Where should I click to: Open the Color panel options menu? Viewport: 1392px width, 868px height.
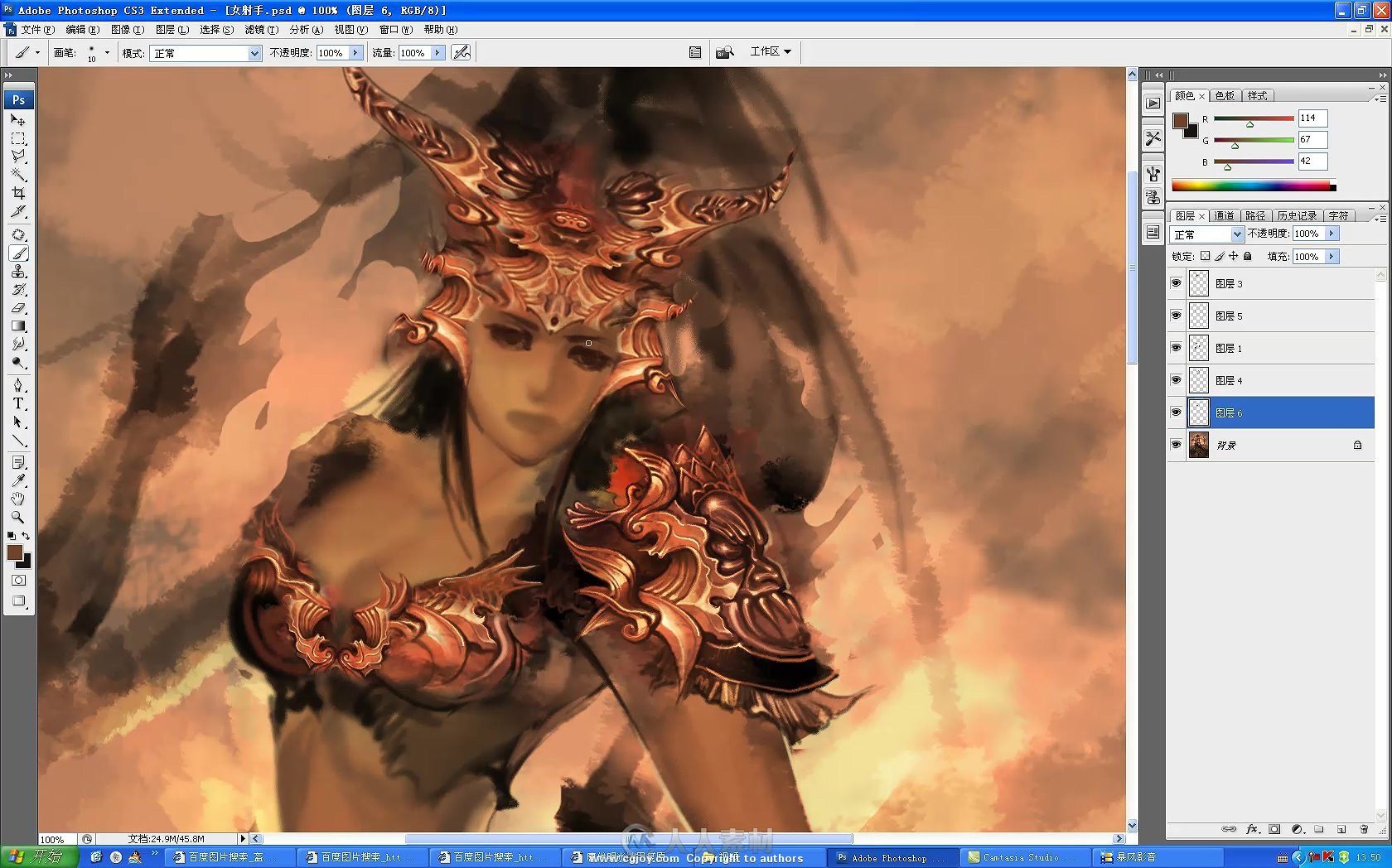tap(1380, 98)
